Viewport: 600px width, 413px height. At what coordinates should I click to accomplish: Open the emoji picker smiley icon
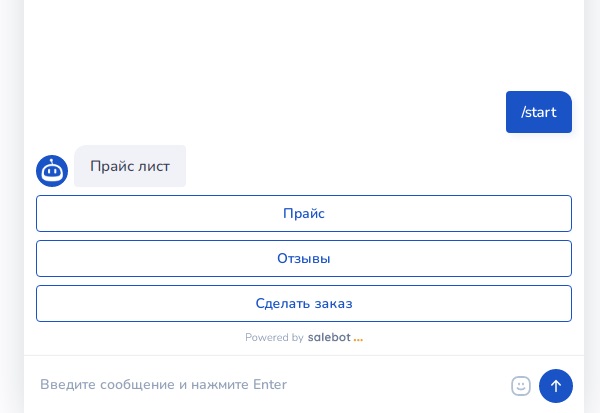pyautogui.click(x=521, y=386)
